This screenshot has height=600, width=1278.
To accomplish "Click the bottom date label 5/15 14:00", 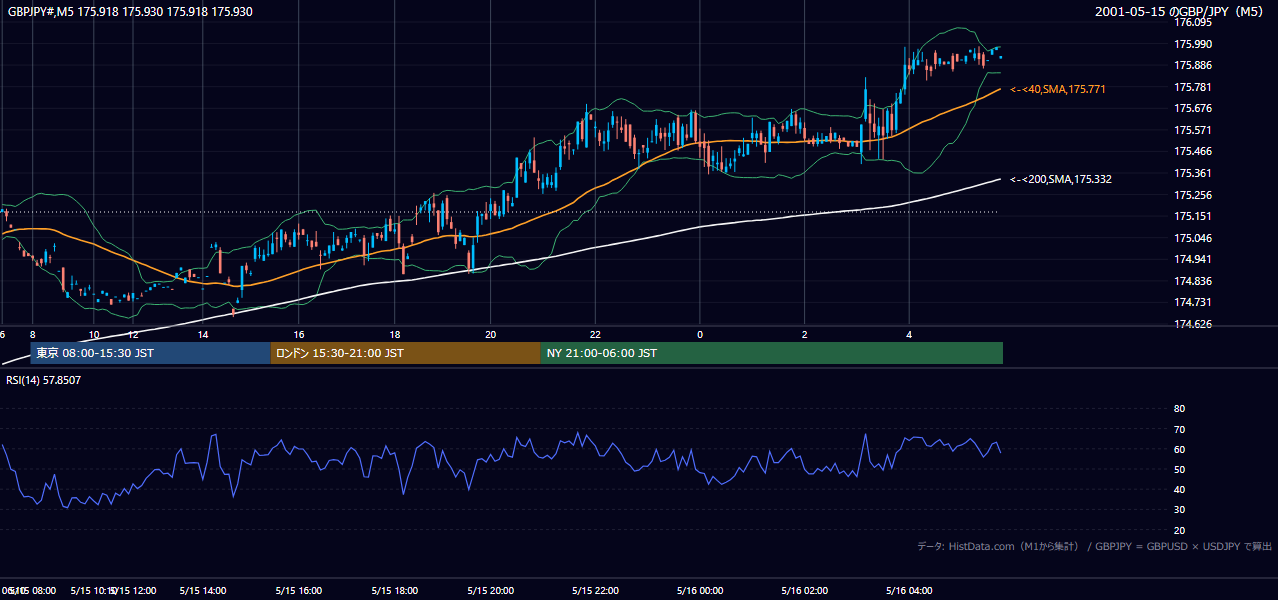I will [x=202, y=591].
